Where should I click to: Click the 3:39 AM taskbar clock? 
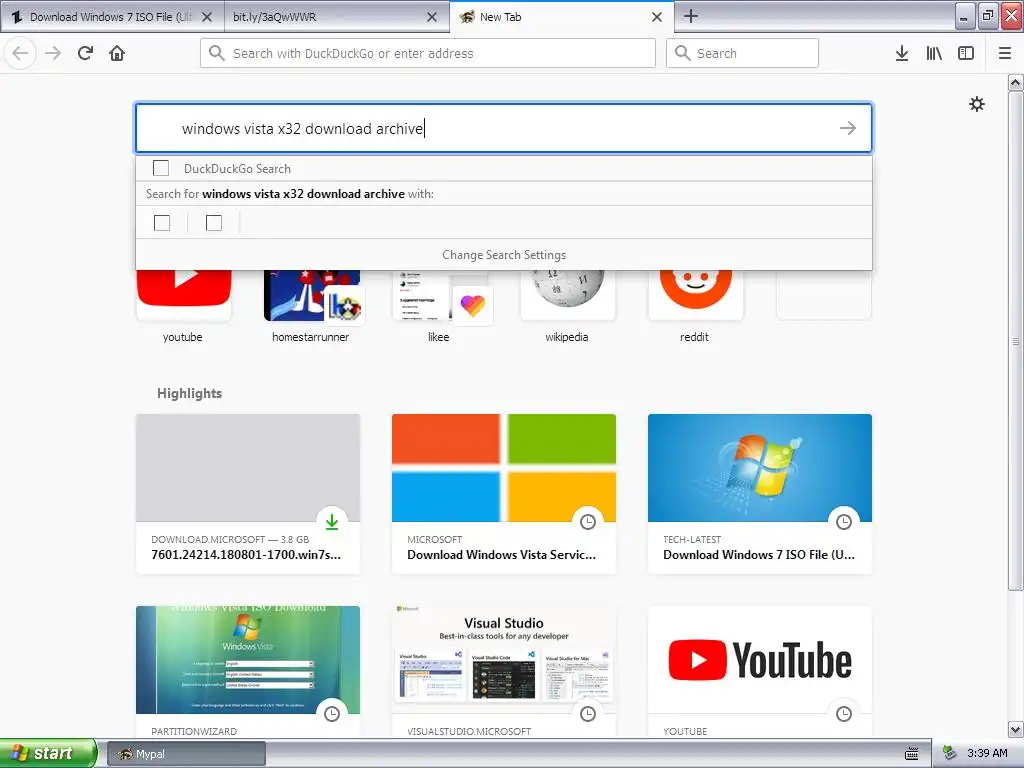[987, 753]
